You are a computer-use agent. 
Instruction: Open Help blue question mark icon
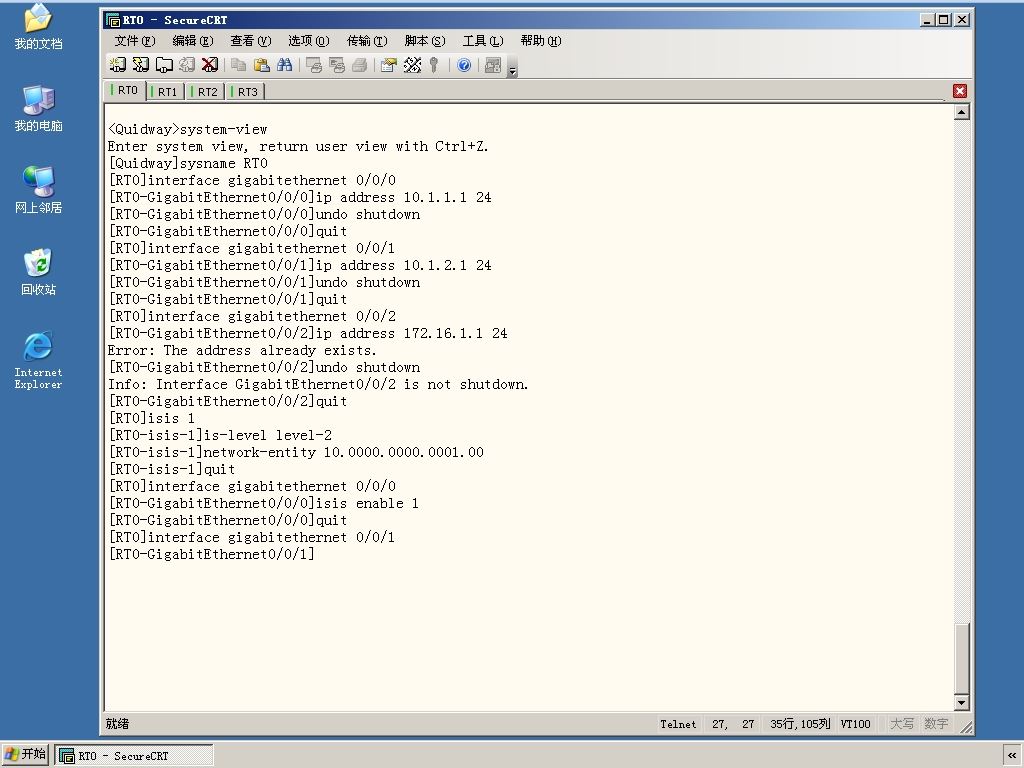[464, 65]
